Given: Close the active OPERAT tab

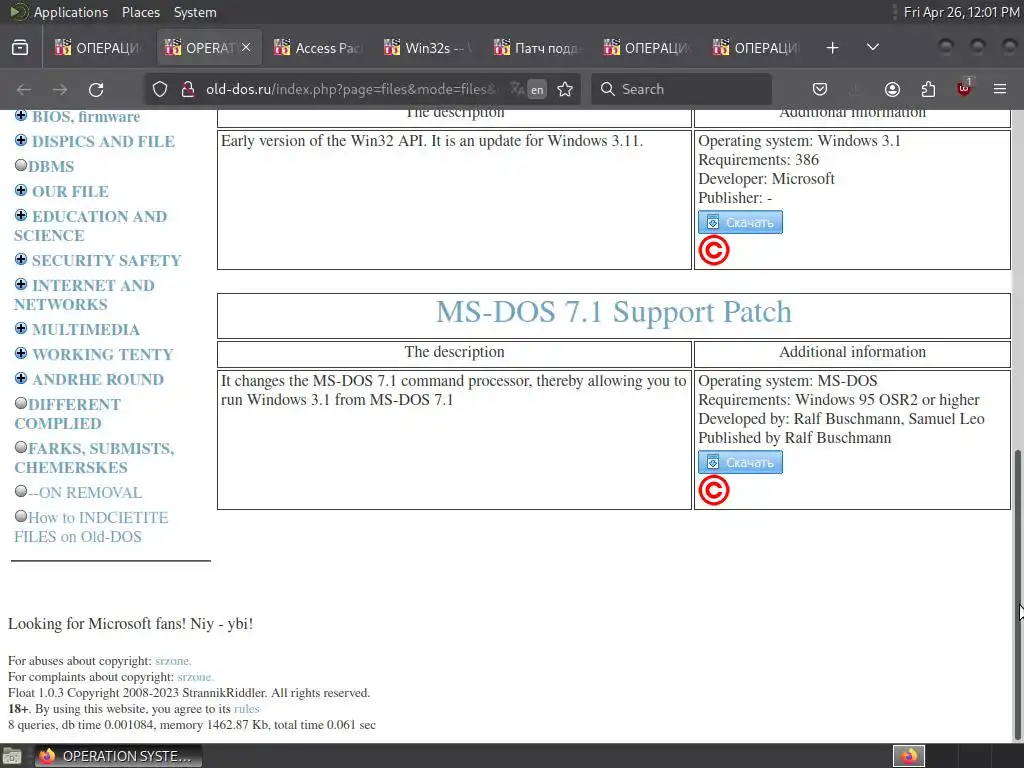Looking at the screenshot, I should coord(246,47).
